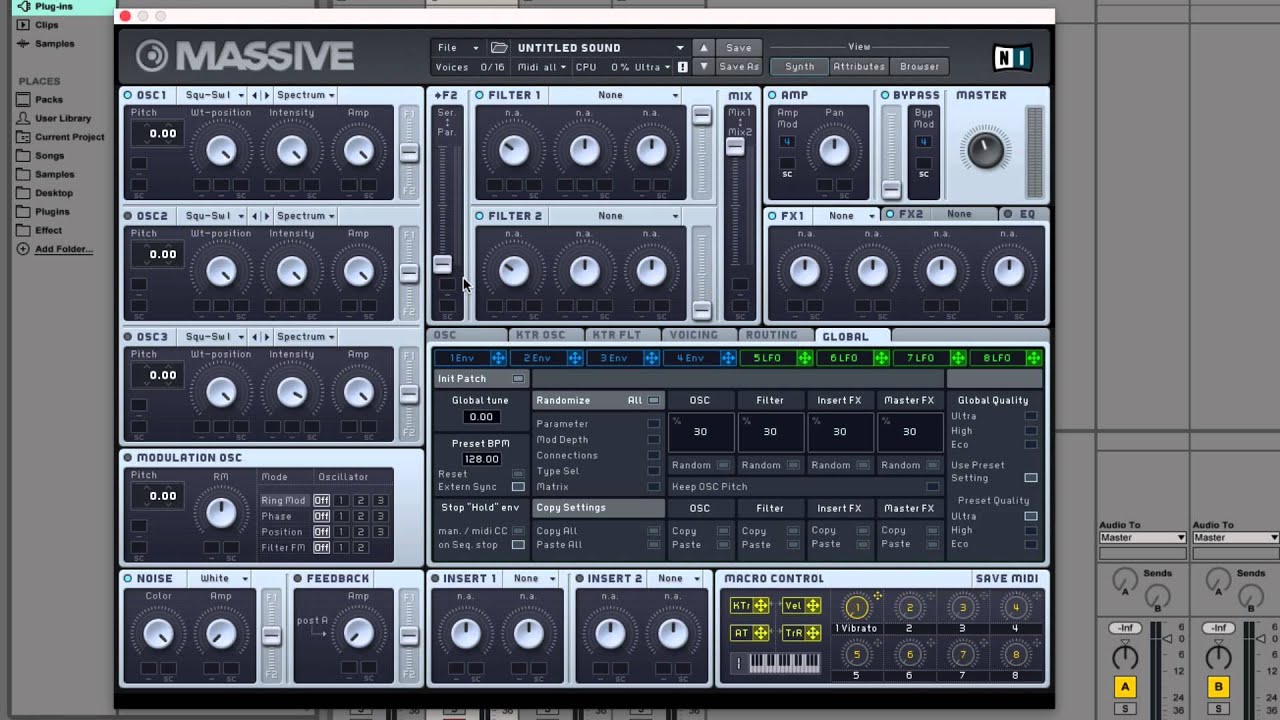The height and width of the screenshot is (720, 1280).
Task: Click the AT macro source handle
Action: click(762, 633)
